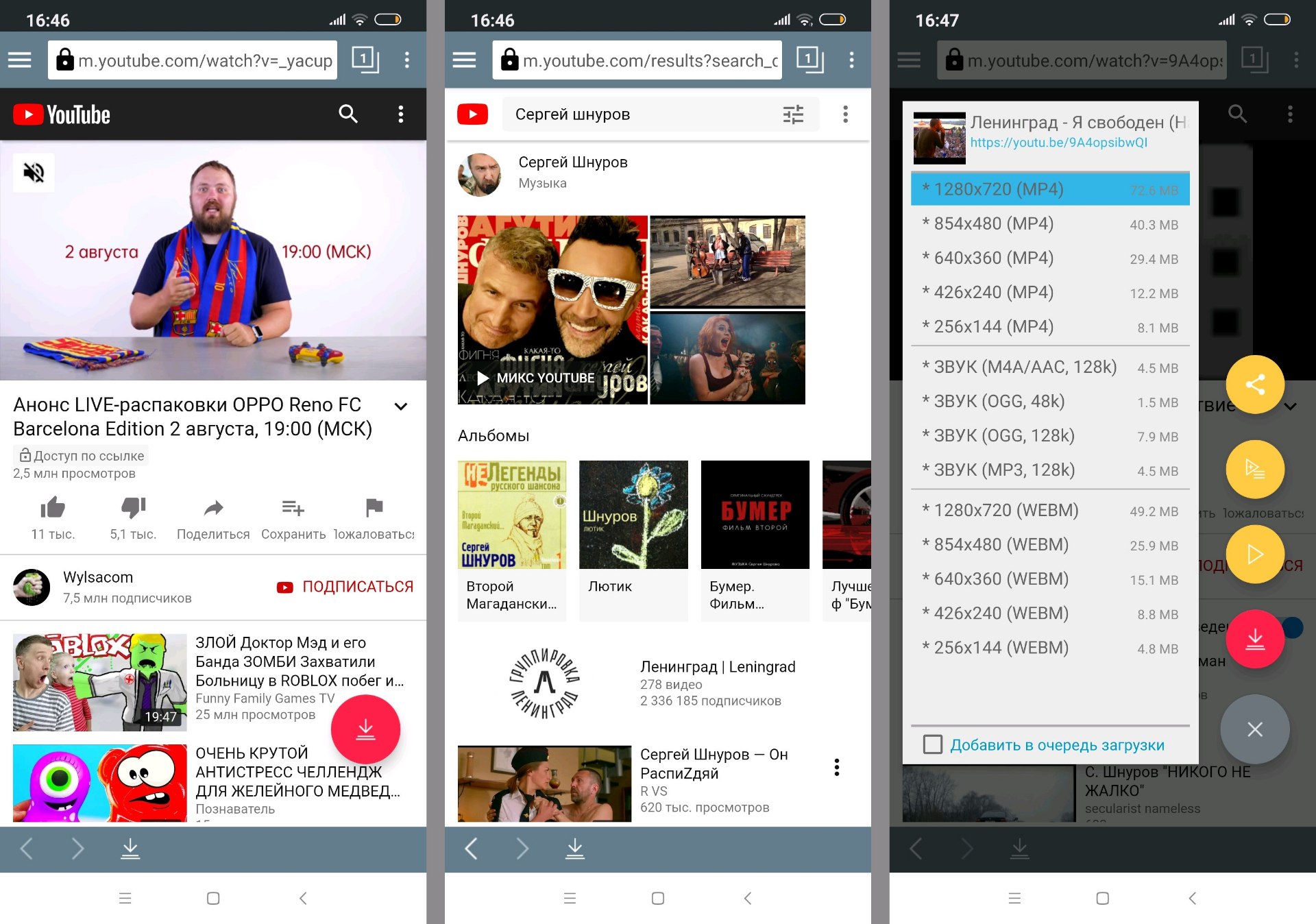Viewport: 1316px width, 924px height.
Task: Select 1280x720 (MP4) format
Action: click(1050, 189)
